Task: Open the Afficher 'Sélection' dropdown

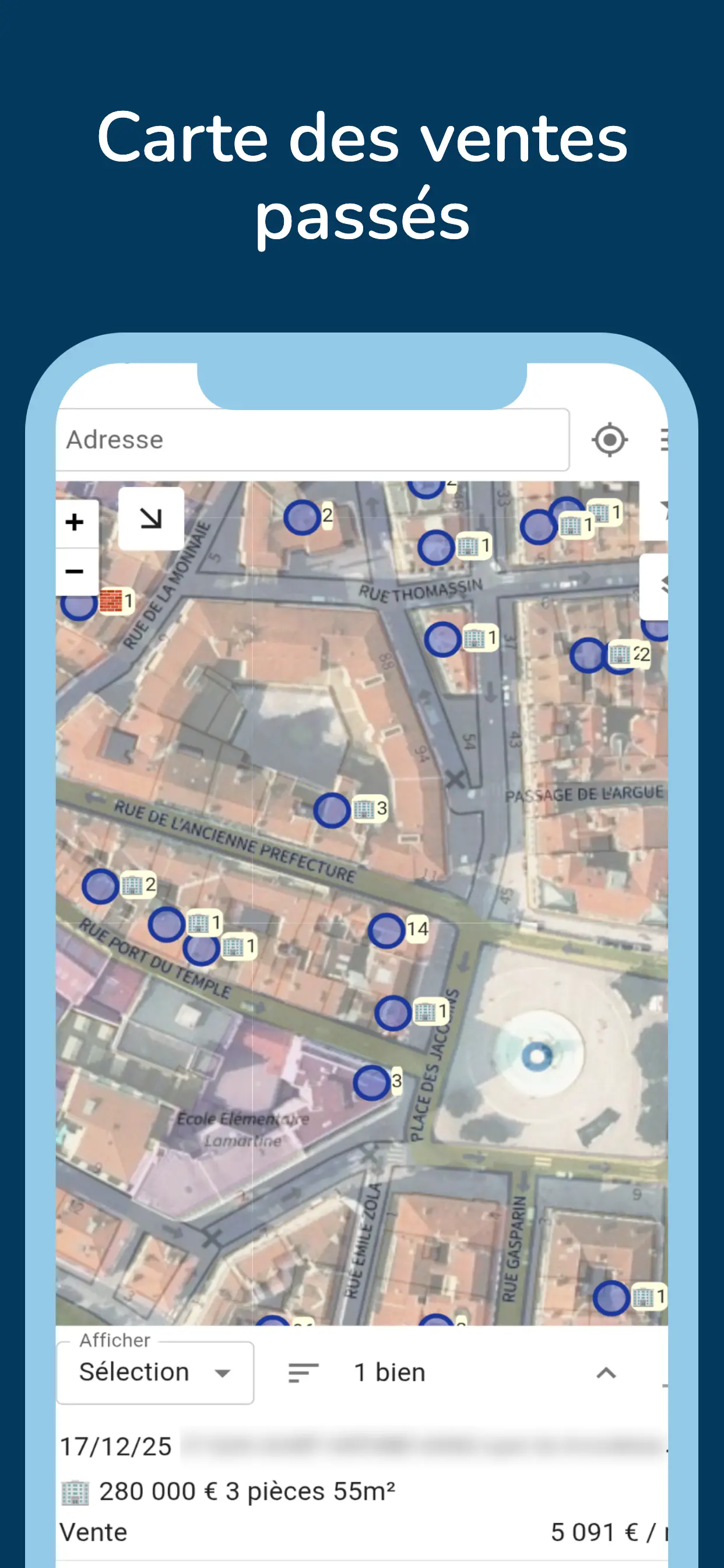Action: pos(155,1373)
